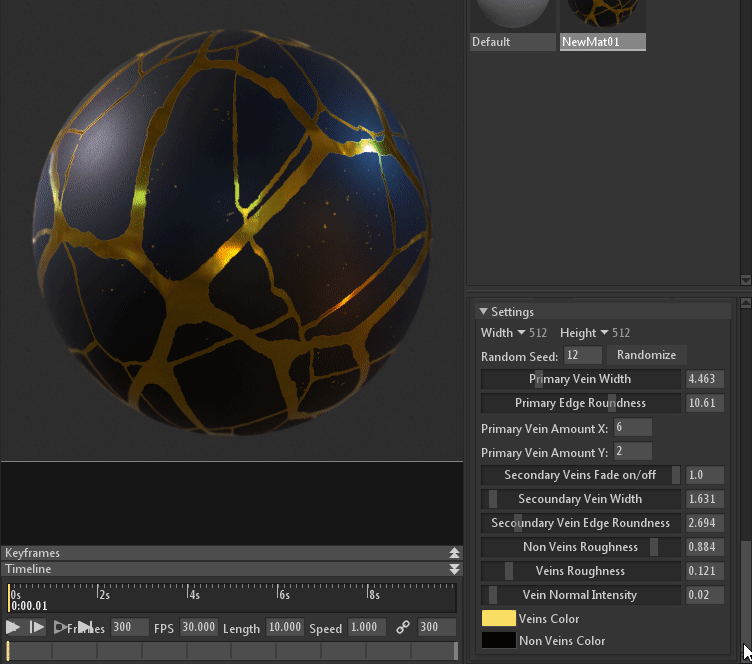The width and height of the screenshot is (752, 664).
Task: Click the Frames count field
Action: tap(129, 627)
